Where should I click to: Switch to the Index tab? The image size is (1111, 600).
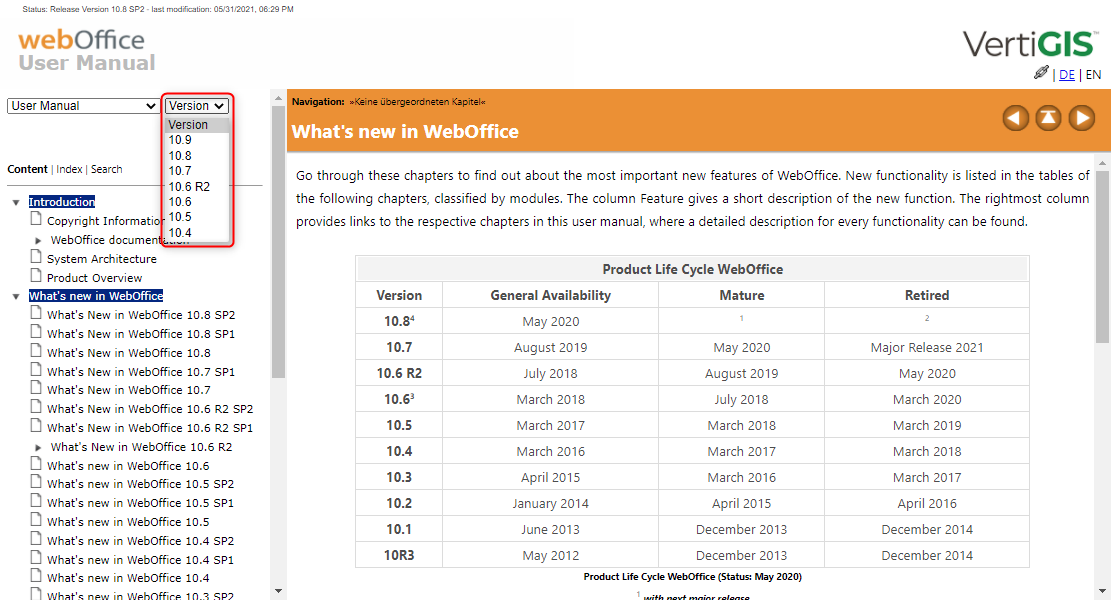69,169
